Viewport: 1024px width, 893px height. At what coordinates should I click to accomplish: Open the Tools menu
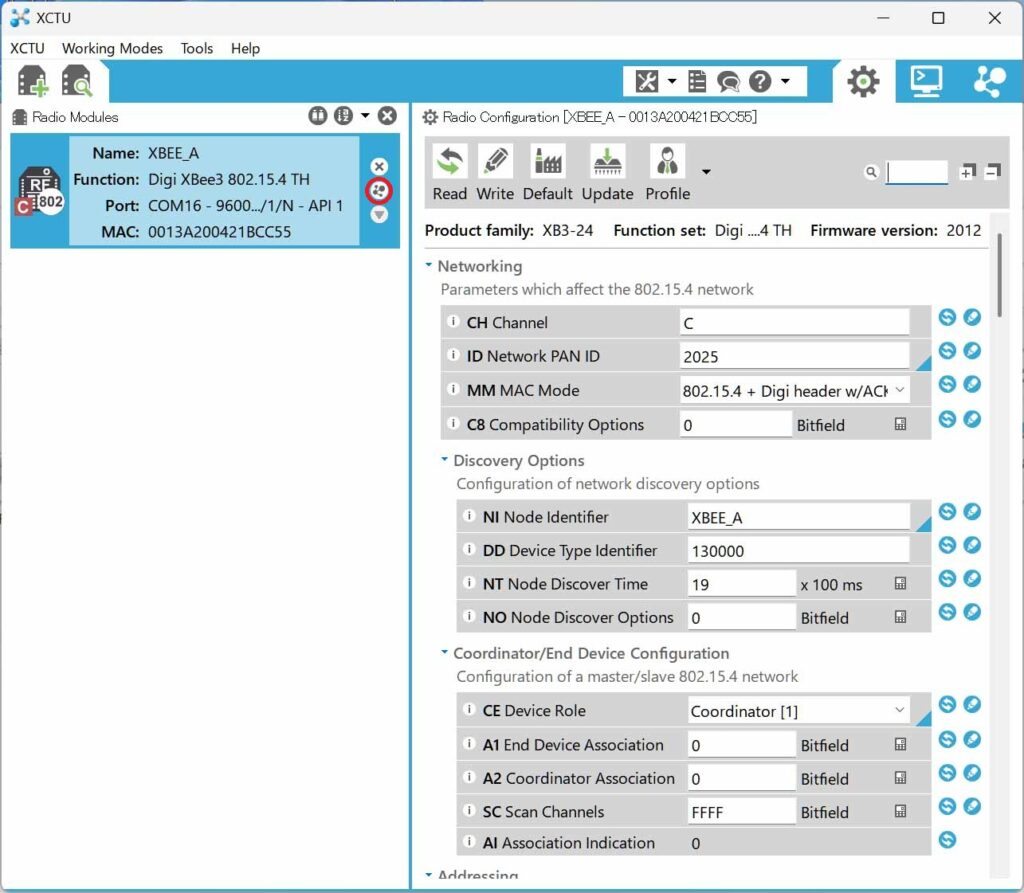tap(197, 48)
